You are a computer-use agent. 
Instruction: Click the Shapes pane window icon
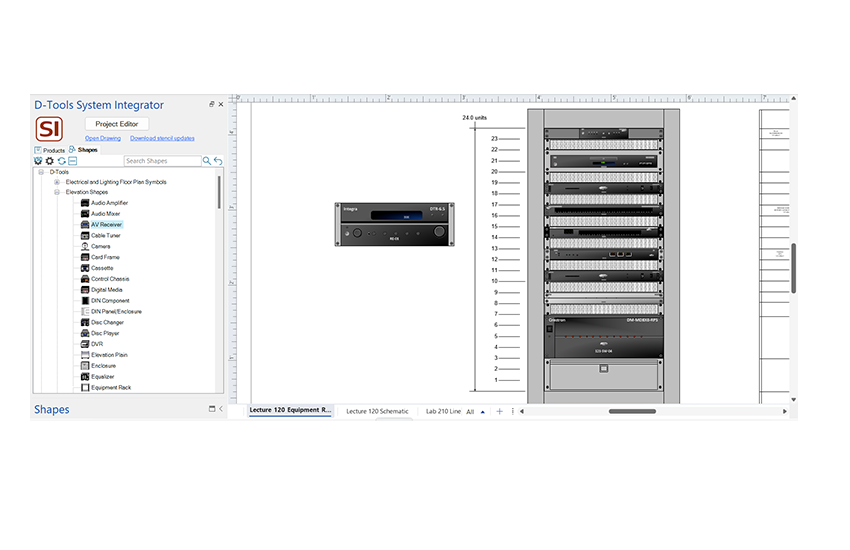click(x=212, y=409)
